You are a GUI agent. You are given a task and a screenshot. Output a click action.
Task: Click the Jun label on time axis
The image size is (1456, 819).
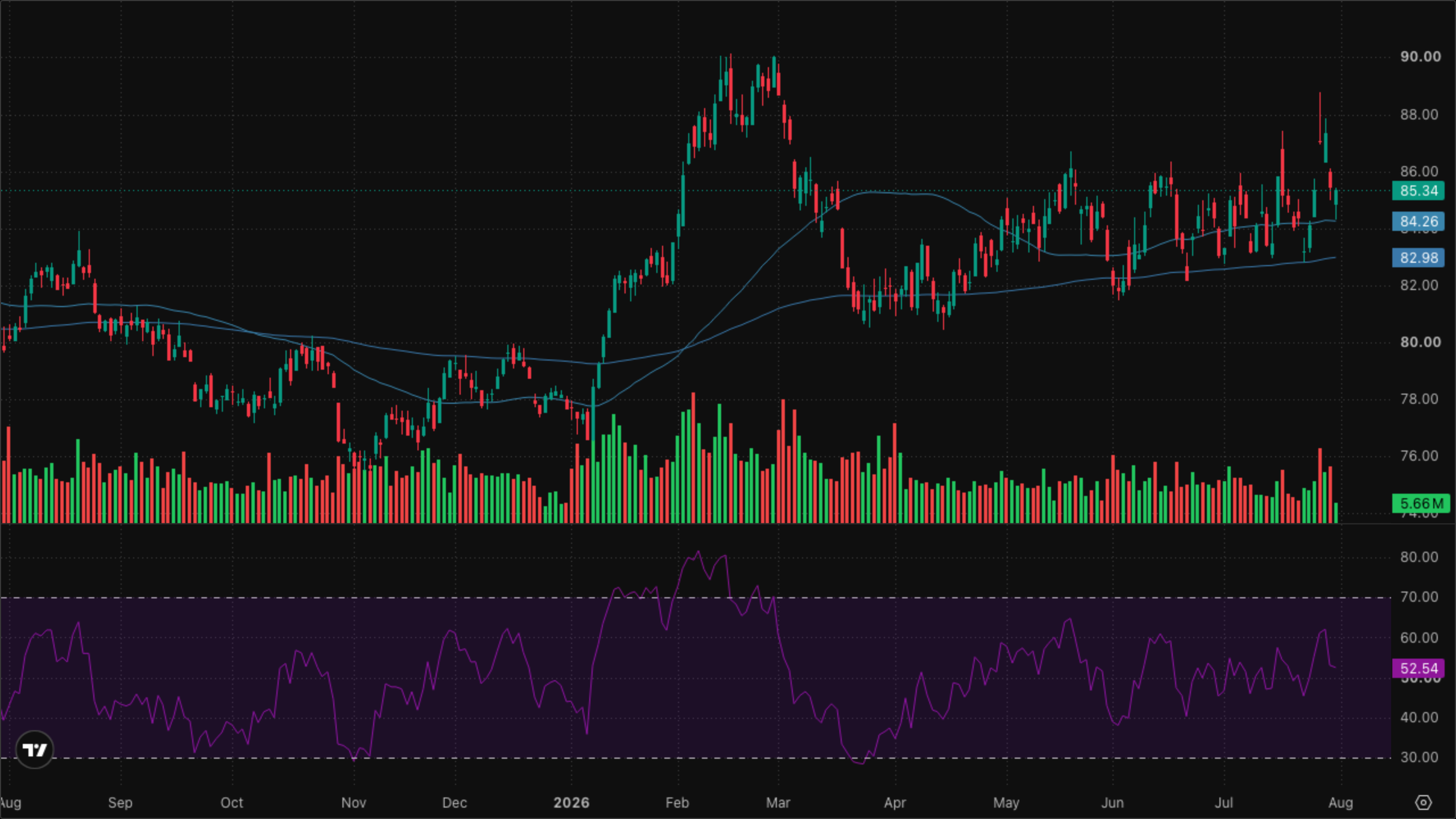1112,803
